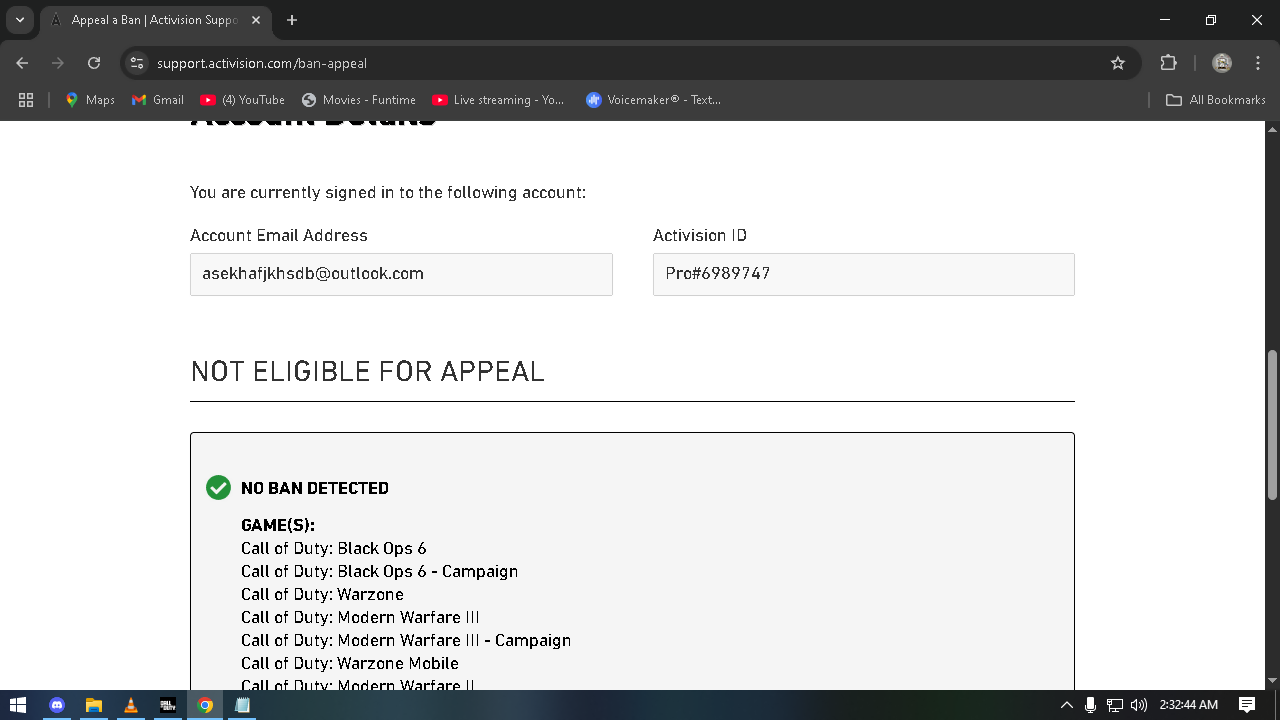Launch Discord from the taskbar
The height and width of the screenshot is (720, 1280).
[x=56, y=705]
